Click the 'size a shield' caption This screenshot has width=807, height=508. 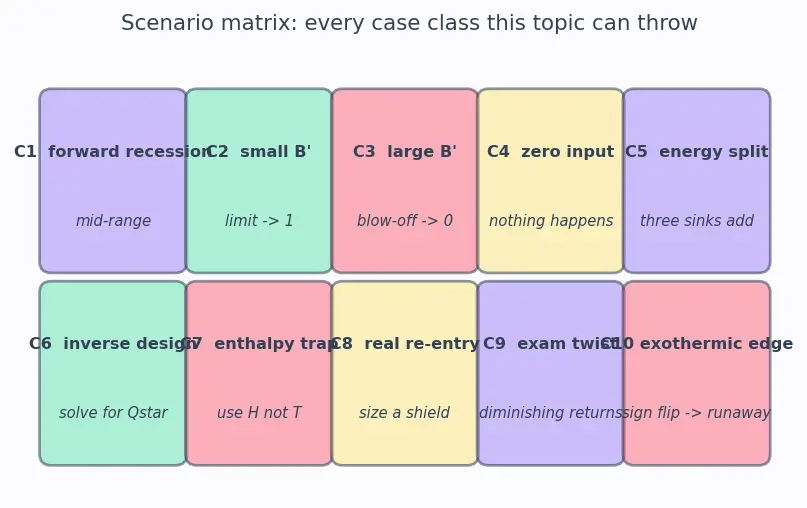coord(405,413)
